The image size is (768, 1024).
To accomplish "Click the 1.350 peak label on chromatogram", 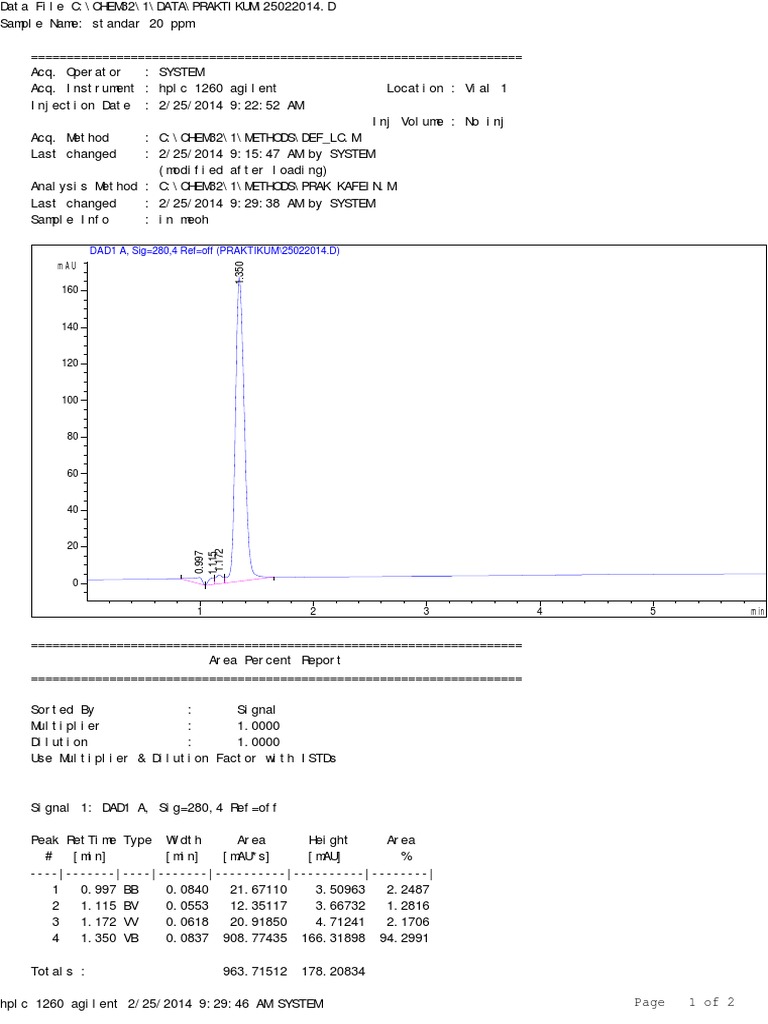I will click(x=239, y=272).
